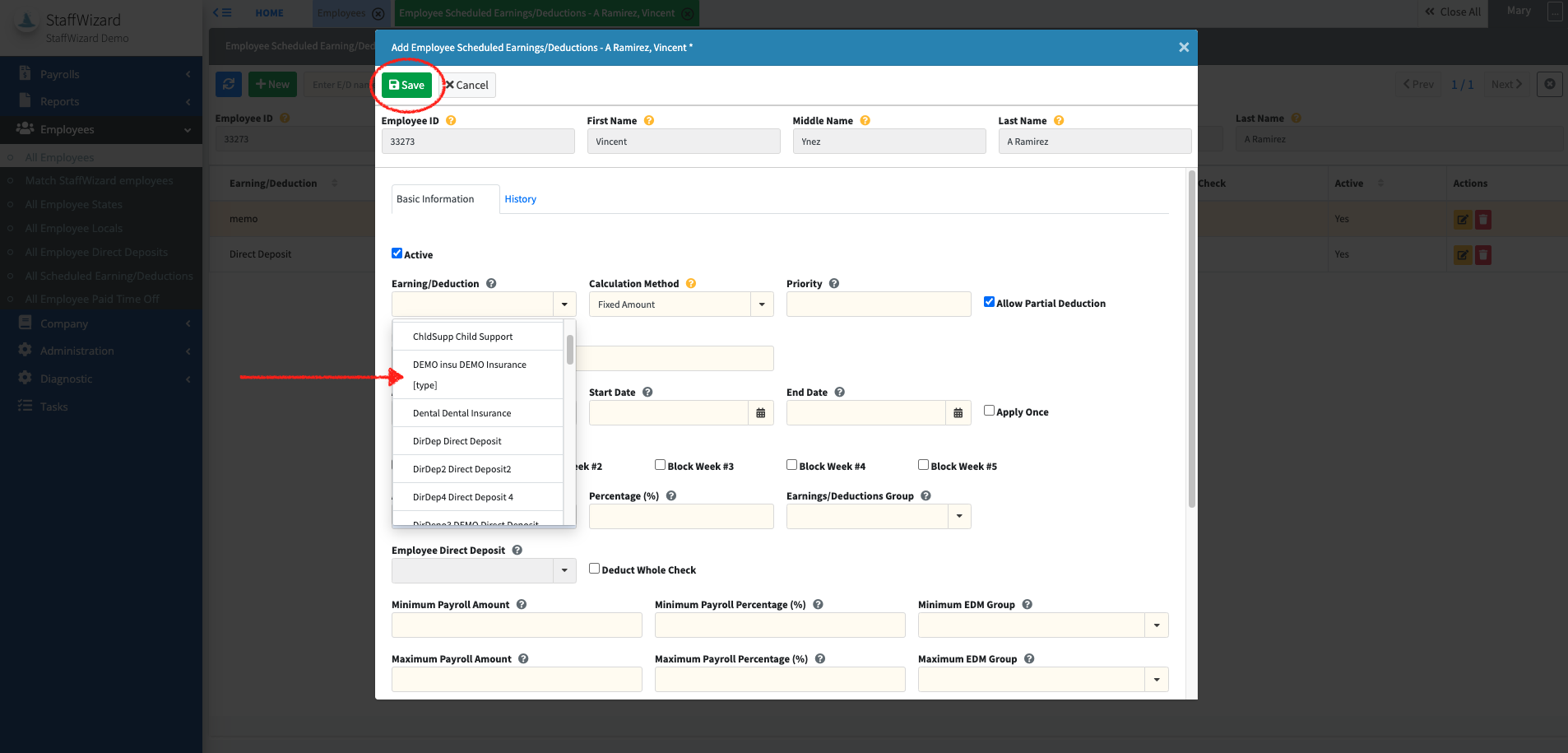The width and height of the screenshot is (1568, 753).
Task: Expand the Minimum EDM Group dropdown
Action: coord(1157,625)
